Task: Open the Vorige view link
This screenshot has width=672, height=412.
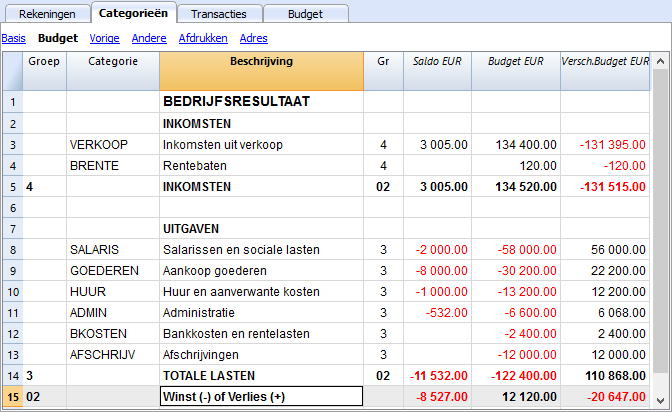Action: pyautogui.click(x=105, y=38)
